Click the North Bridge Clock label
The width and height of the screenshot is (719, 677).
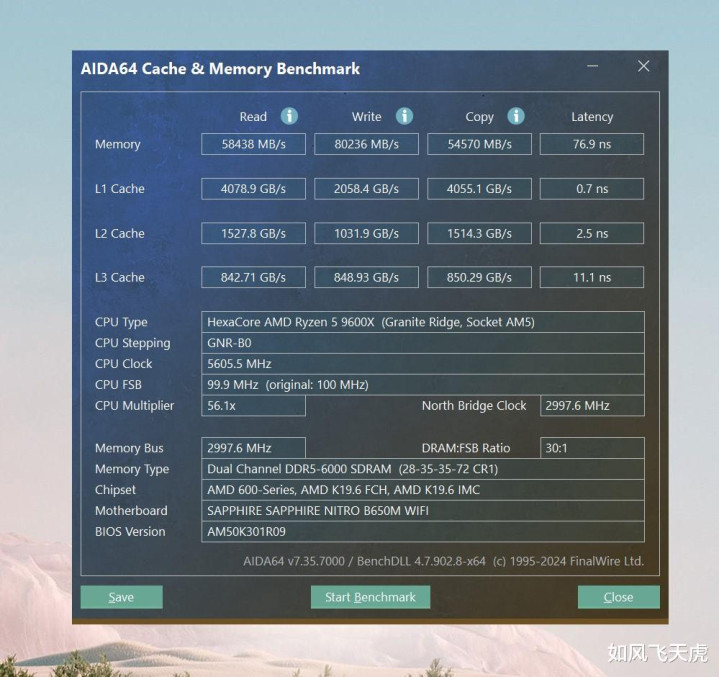click(474, 405)
